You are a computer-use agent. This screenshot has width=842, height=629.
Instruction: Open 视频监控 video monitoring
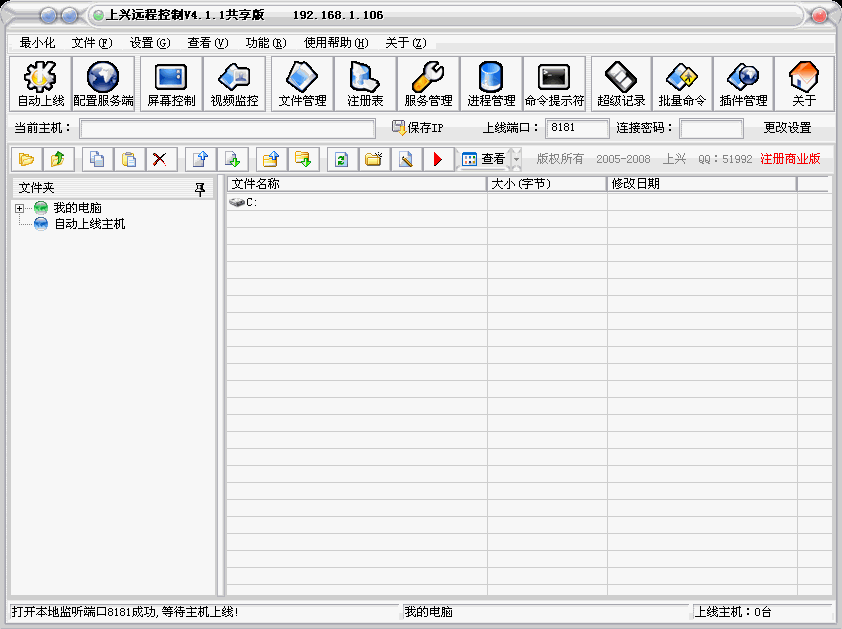coord(234,84)
